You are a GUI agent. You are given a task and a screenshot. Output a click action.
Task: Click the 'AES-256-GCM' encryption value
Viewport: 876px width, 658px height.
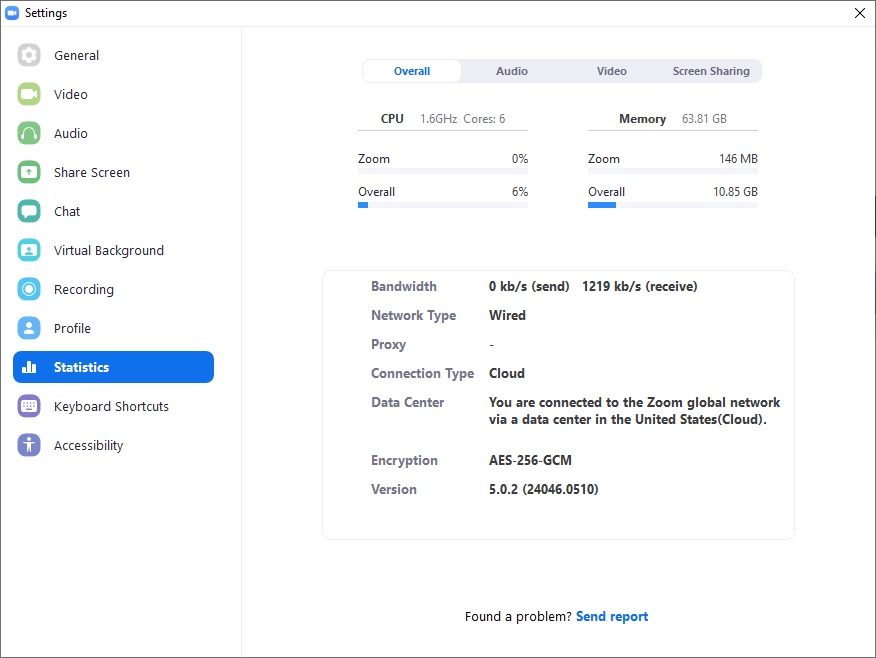(530, 460)
